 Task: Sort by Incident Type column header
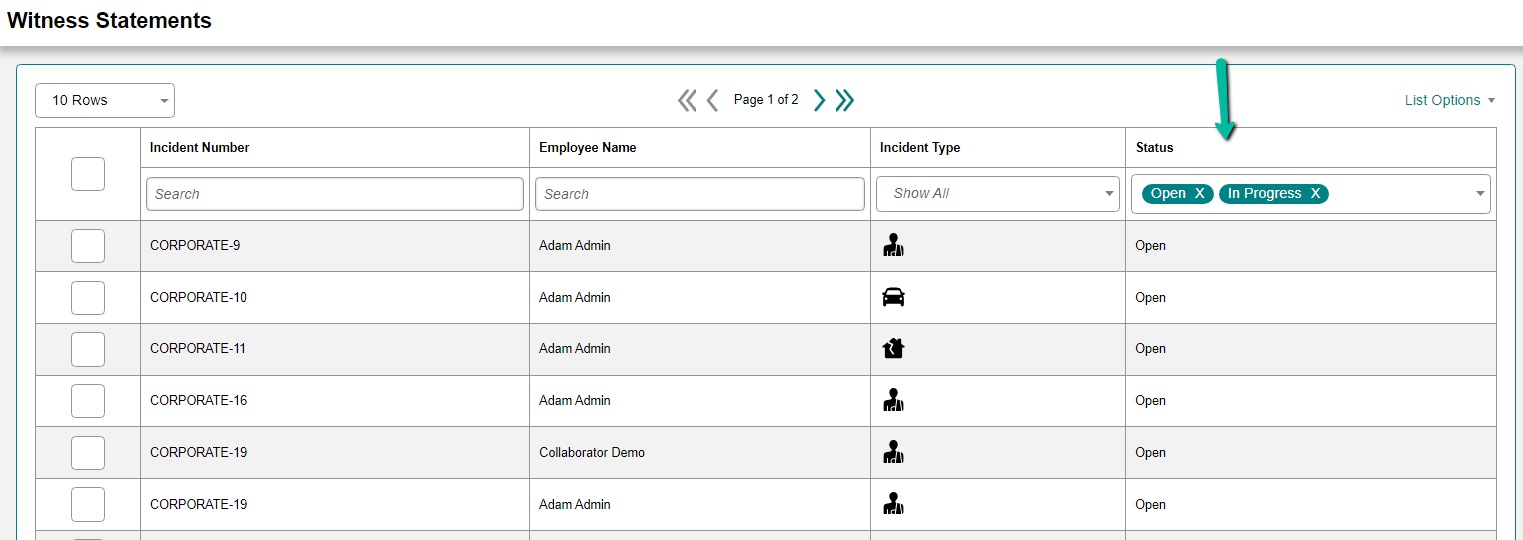(920, 148)
